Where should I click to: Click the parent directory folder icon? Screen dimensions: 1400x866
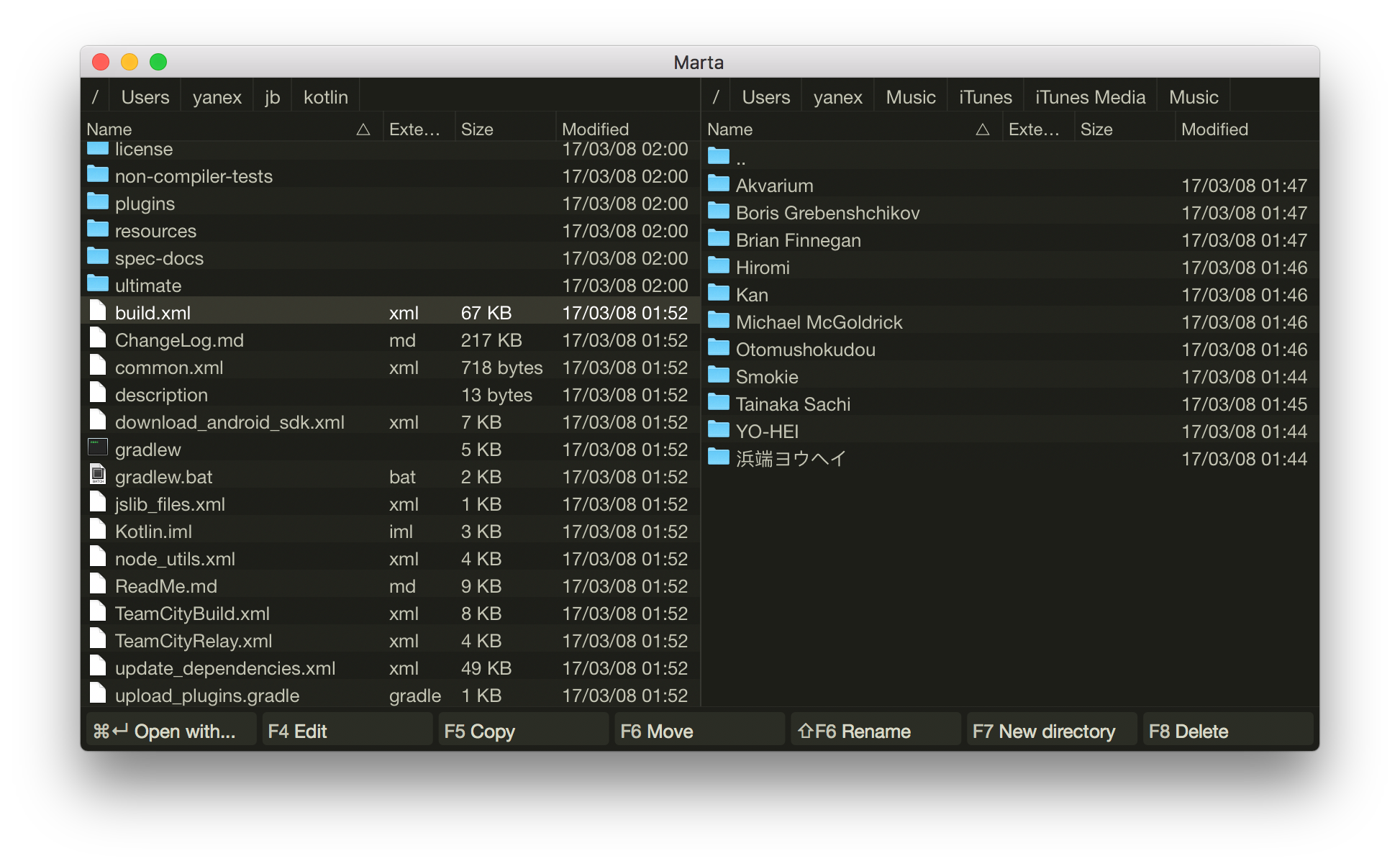click(718, 155)
